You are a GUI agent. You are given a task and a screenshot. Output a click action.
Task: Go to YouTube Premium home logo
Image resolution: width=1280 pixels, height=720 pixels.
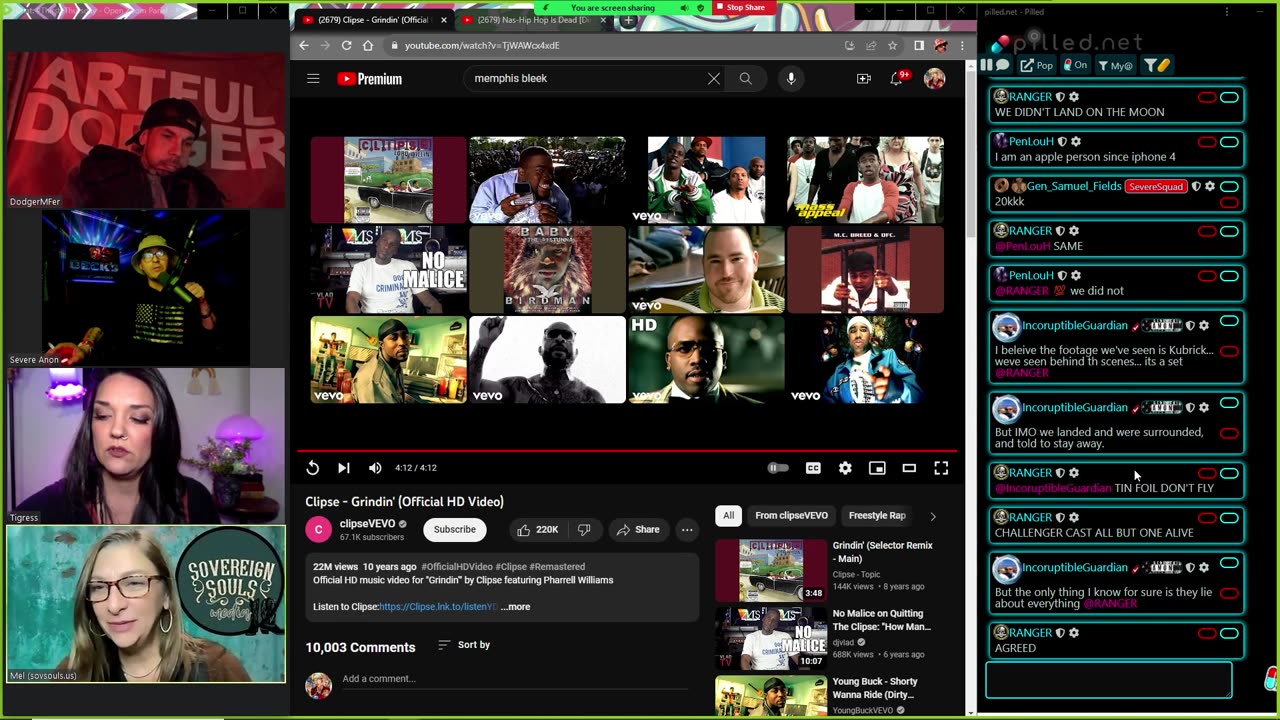coord(370,79)
